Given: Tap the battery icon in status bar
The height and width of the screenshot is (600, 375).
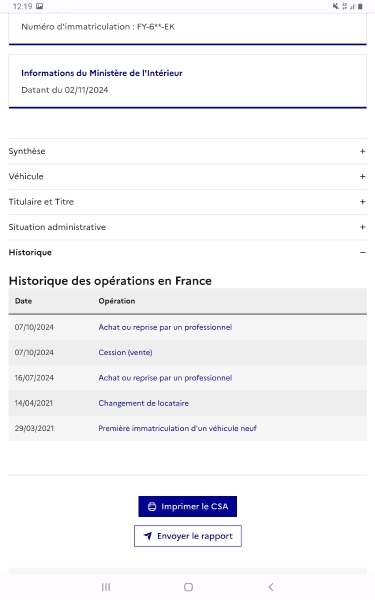Looking at the screenshot, I should tap(360, 6).
